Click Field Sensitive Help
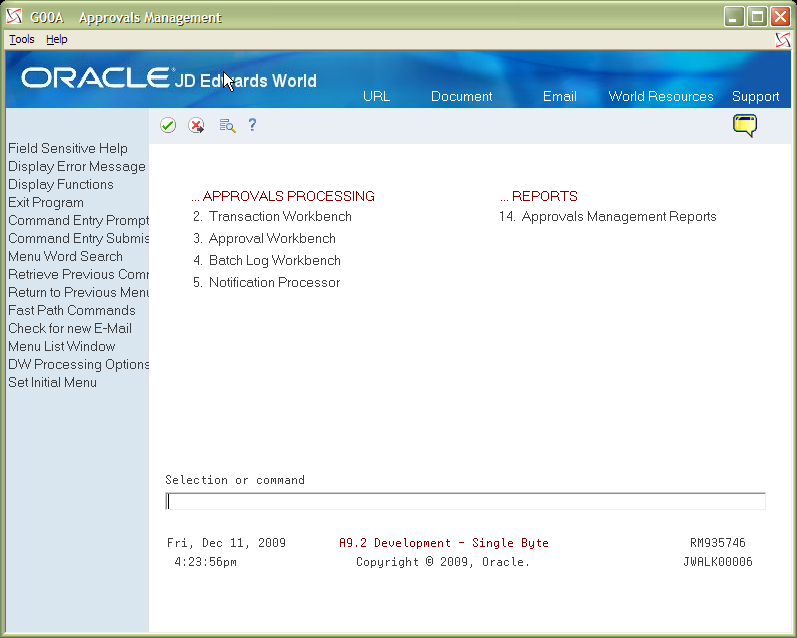 [x=68, y=148]
